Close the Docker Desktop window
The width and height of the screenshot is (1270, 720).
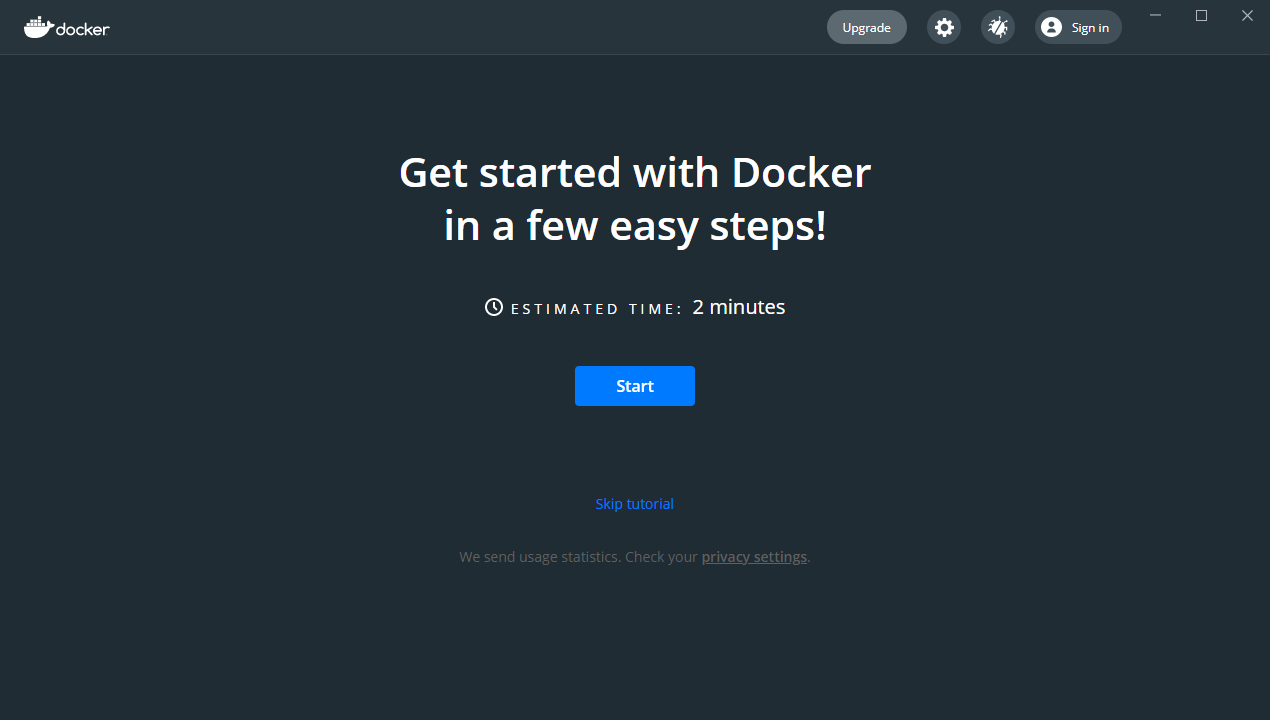pos(1247,15)
